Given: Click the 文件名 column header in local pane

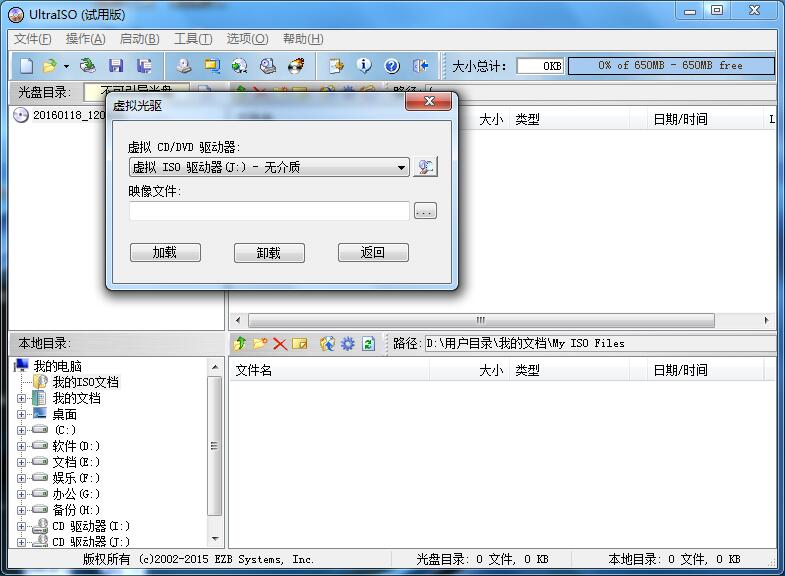Looking at the screenshot, I should tap(329, 371).
